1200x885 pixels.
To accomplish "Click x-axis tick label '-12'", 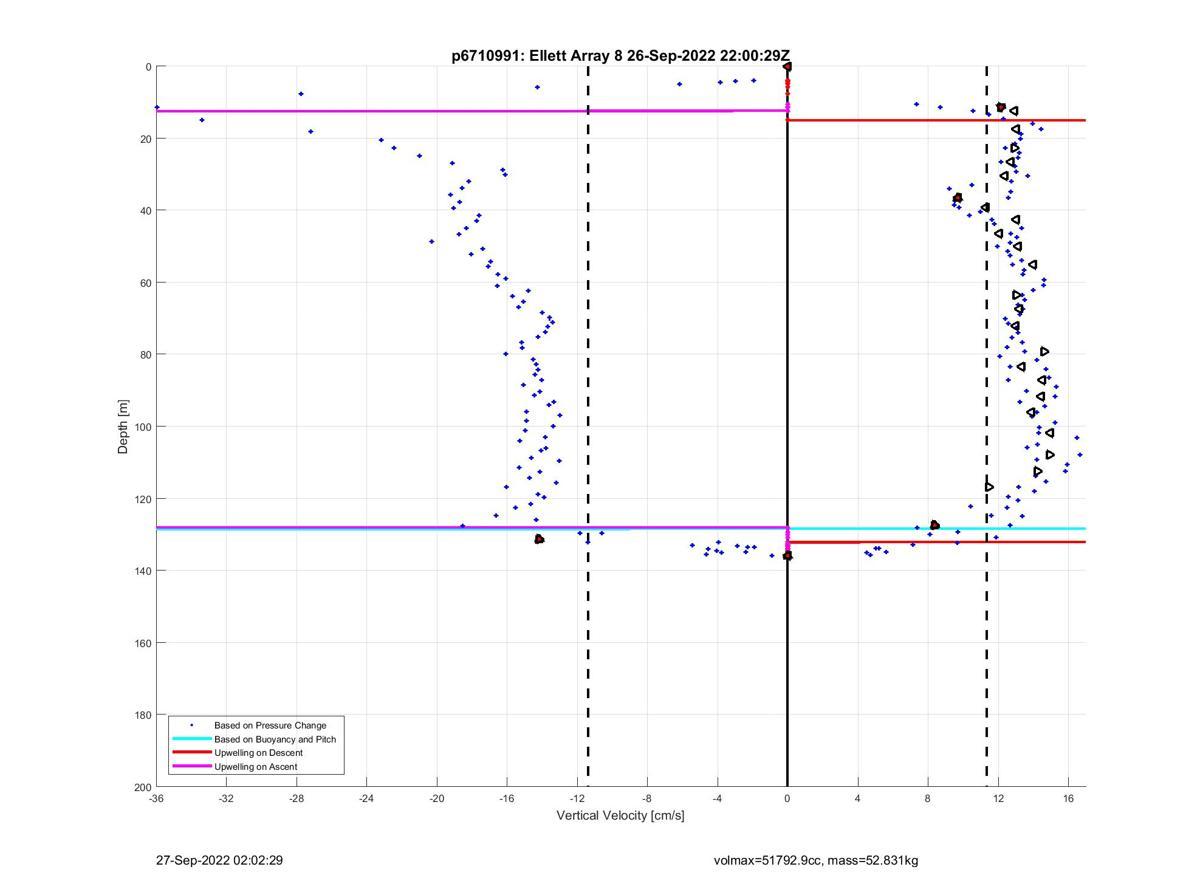I will [577, 799].
